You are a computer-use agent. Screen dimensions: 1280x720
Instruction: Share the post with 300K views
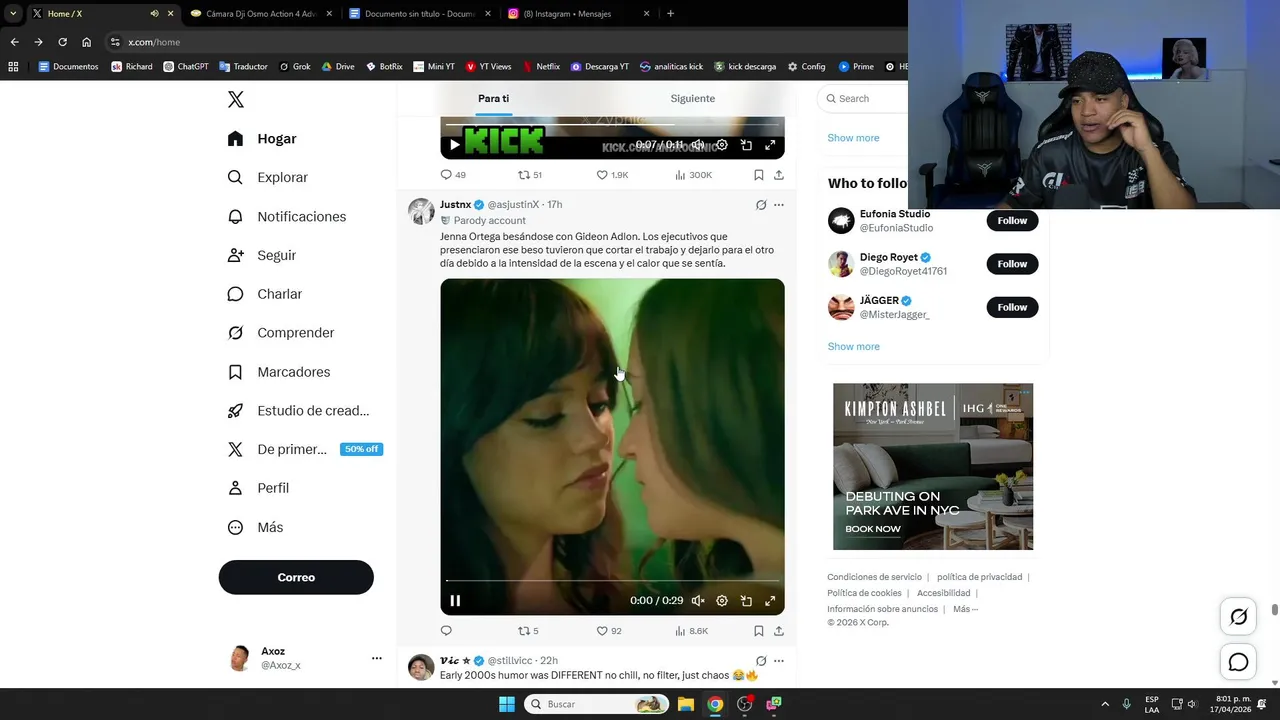[779, 175]
